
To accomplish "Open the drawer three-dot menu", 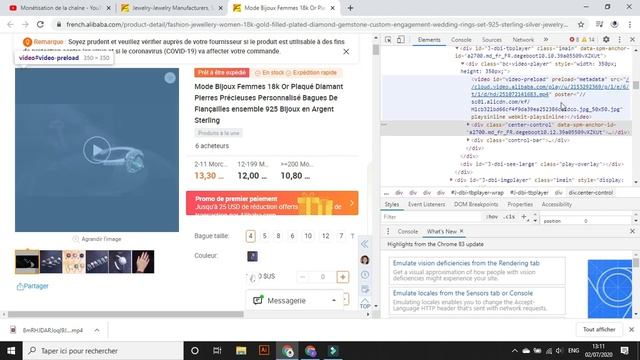I will coord(388,231).
